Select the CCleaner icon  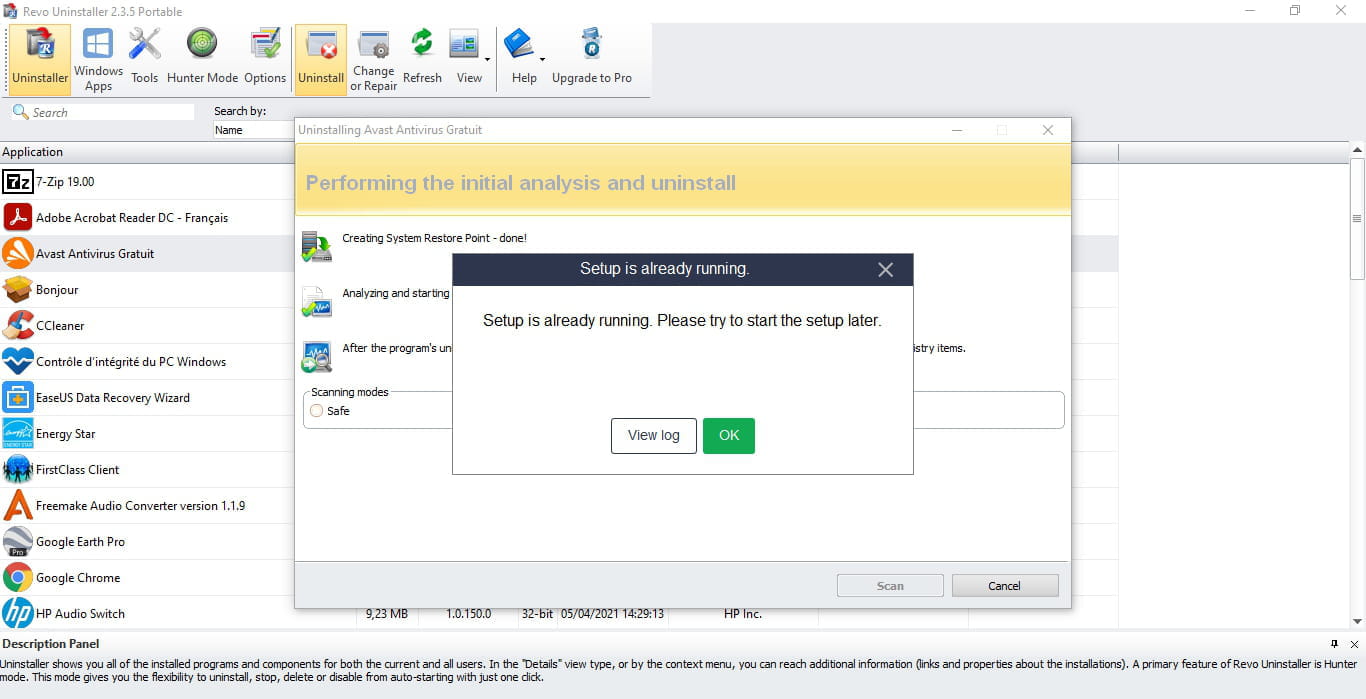click(18, 325)
